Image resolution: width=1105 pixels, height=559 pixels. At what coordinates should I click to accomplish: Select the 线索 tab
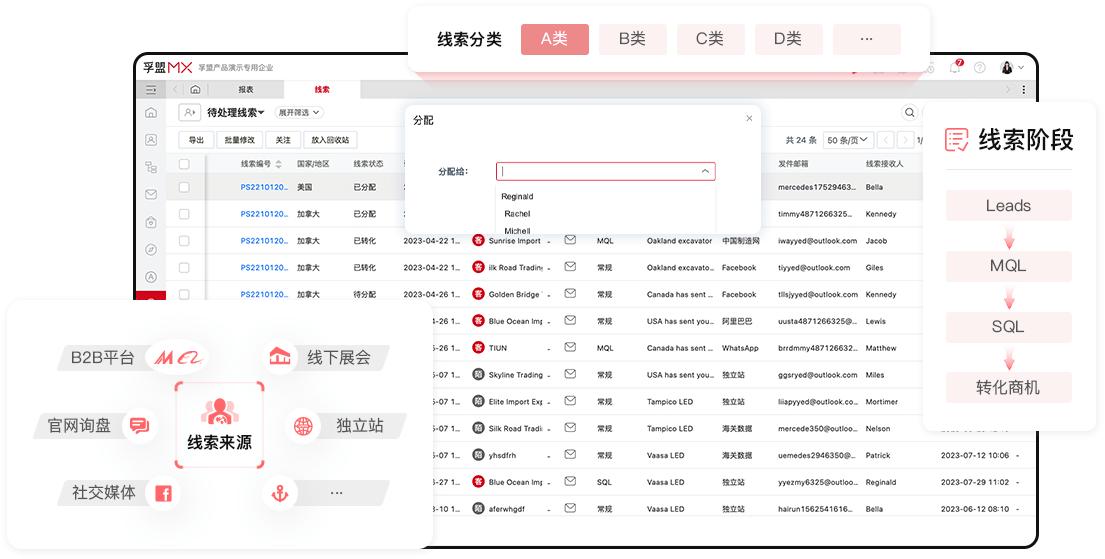pyautogui.click(x=322, y=90)
